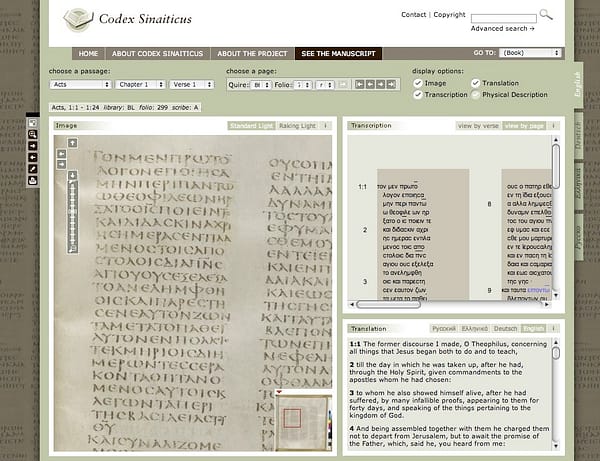600x461 pixels.
Task: Open the Folio number dropdown
Action: pos(303,85)
